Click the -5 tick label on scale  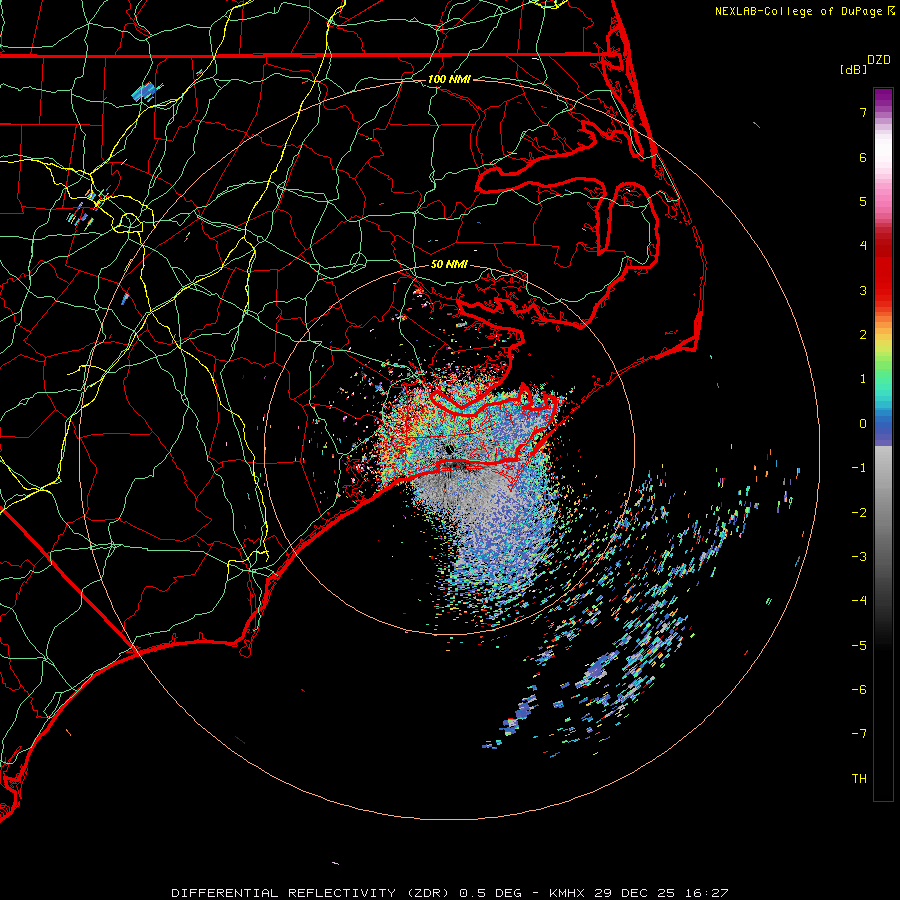pos(859,646)
